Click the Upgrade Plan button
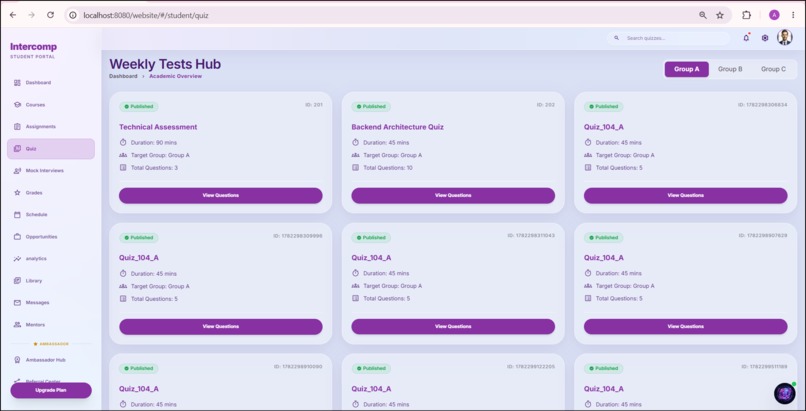806x411 pixels. coord(51,390)
